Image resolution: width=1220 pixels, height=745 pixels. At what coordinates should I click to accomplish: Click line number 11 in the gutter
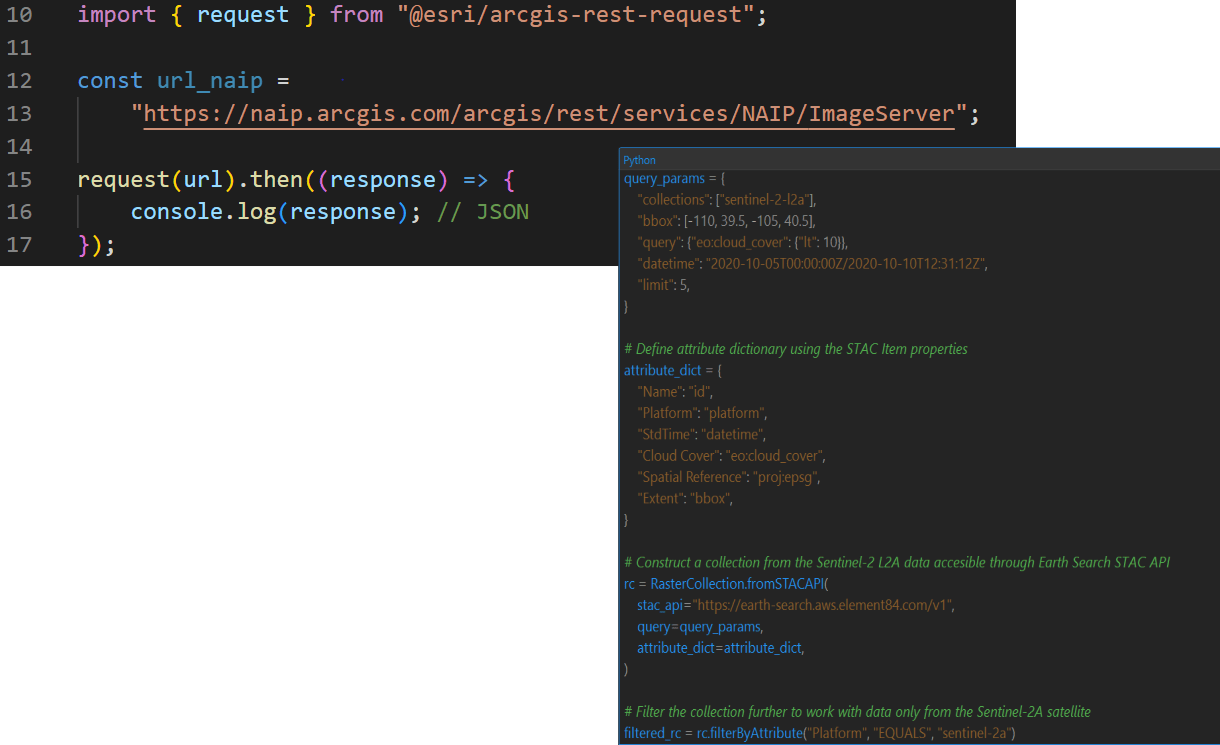point(18,48)
